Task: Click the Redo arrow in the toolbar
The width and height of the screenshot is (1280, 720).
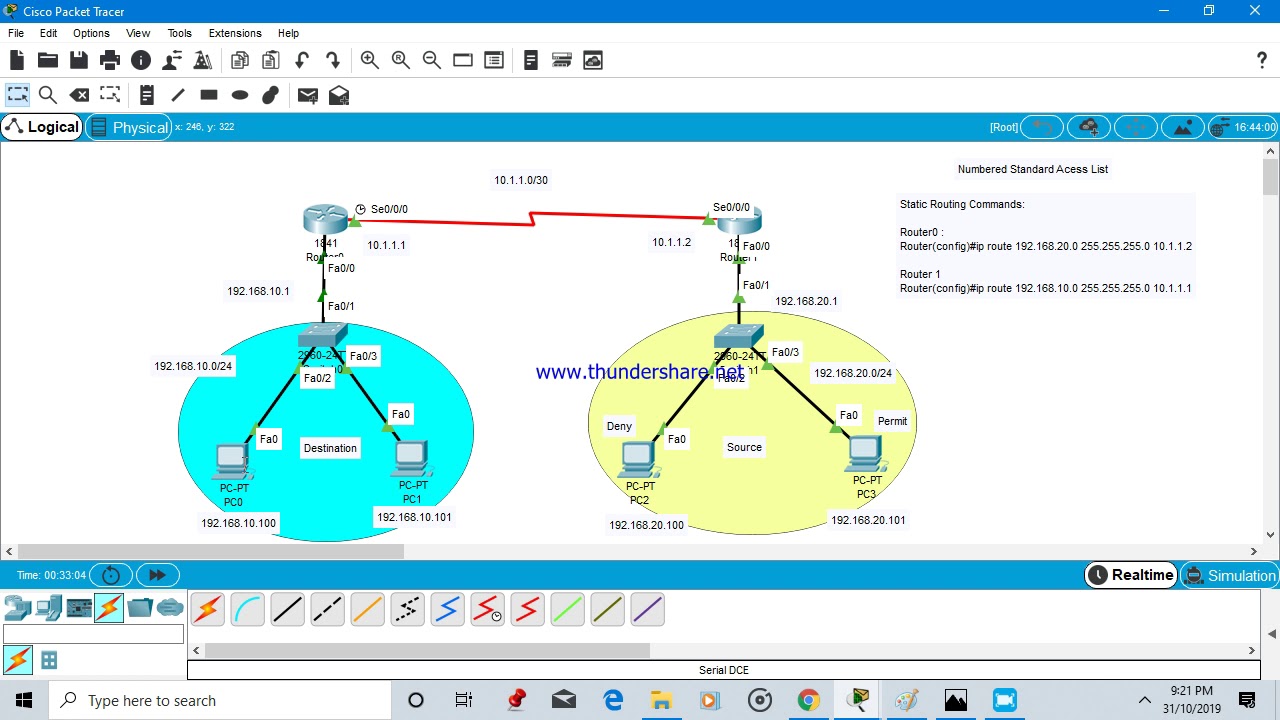Action: pos(333,61)
